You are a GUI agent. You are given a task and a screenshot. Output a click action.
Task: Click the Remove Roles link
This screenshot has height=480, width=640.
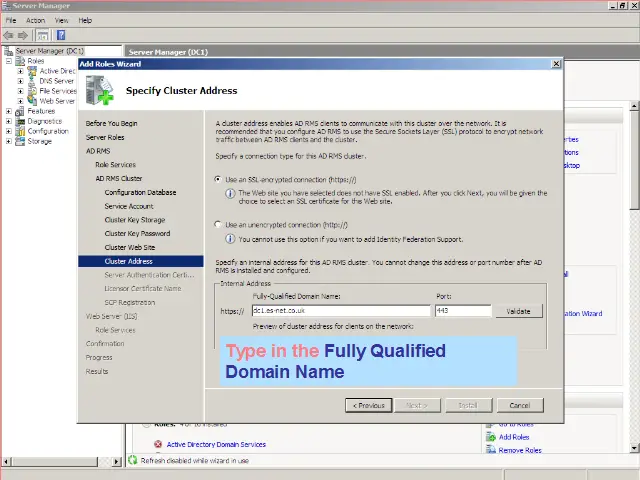point(520,450)
